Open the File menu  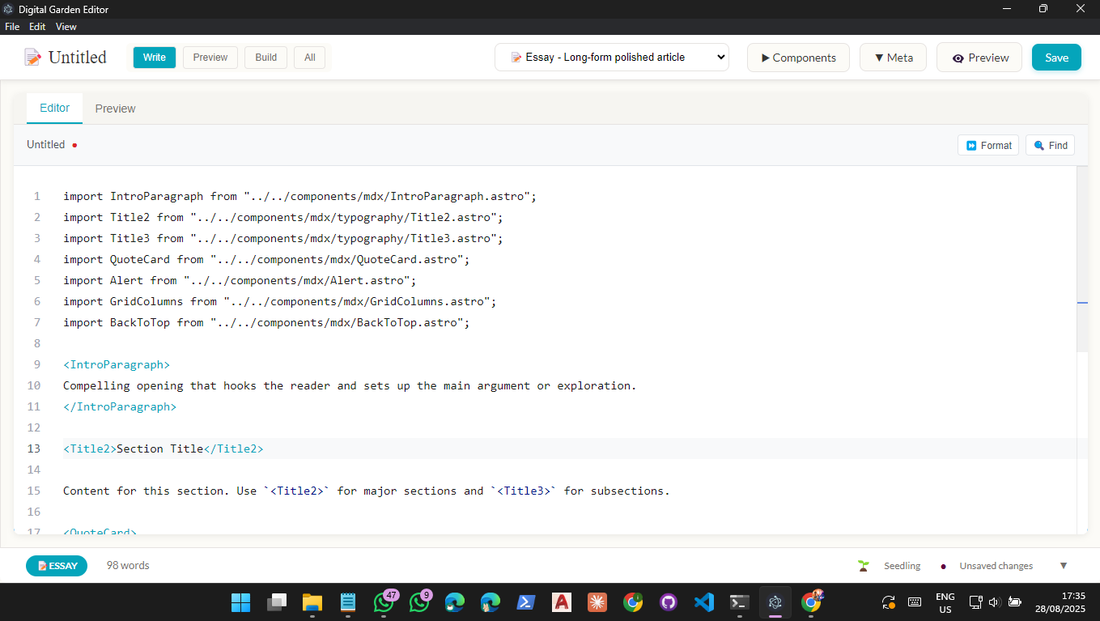click(11, 26)
